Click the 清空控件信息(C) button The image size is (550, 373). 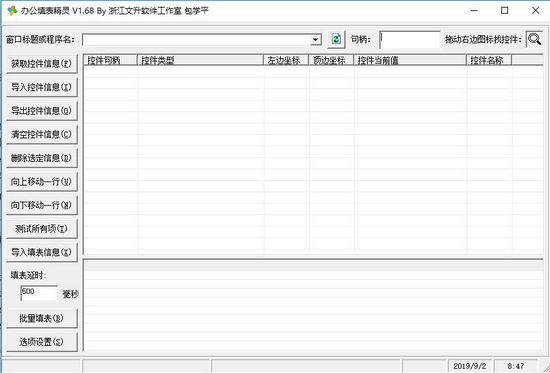41,134
